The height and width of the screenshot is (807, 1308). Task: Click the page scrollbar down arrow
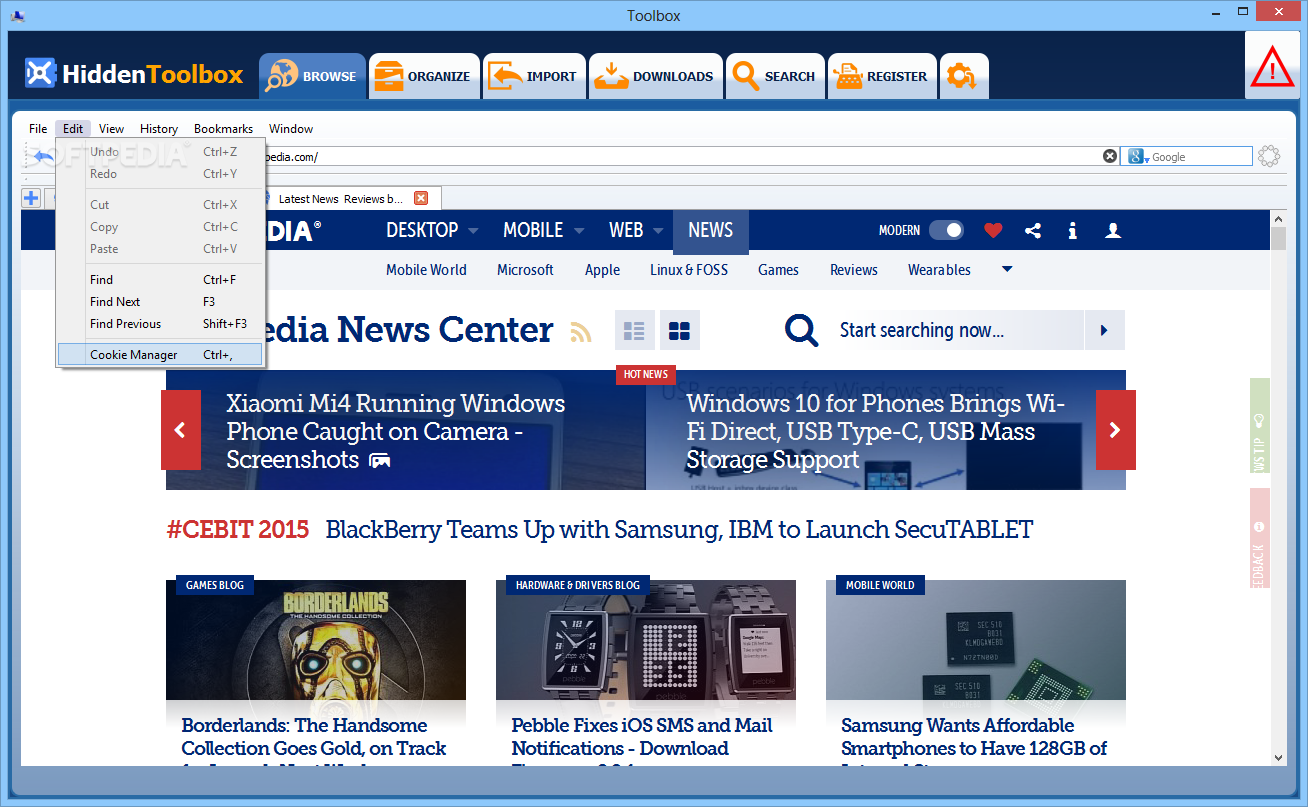point(1278,757)
